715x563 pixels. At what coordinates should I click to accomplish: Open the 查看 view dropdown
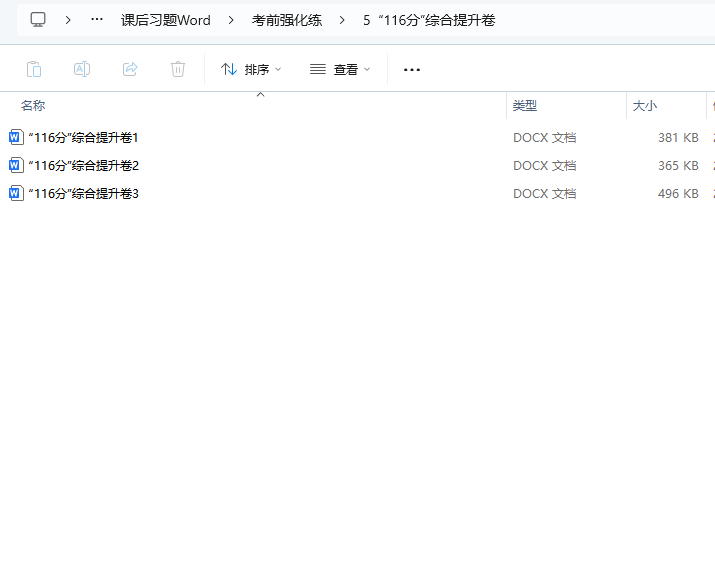(x=340, y=69)
